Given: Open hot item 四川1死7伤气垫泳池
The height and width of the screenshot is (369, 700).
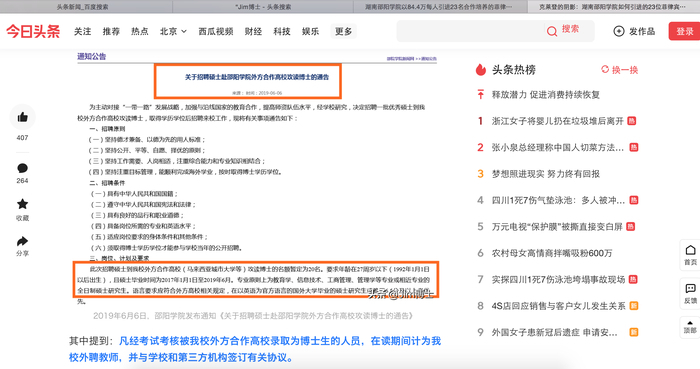Looking at the screenshot, I should 558,200.
